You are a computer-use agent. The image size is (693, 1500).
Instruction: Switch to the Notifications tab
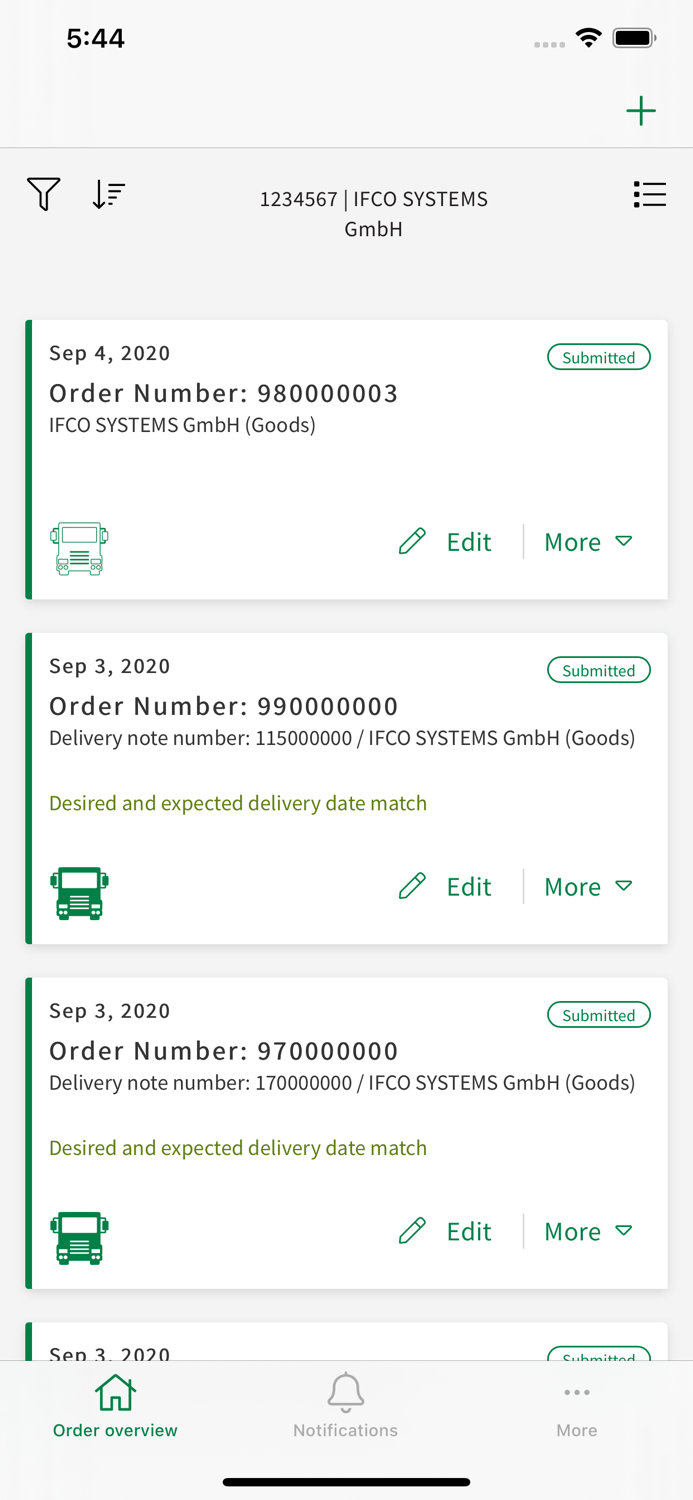[345, 1405]
